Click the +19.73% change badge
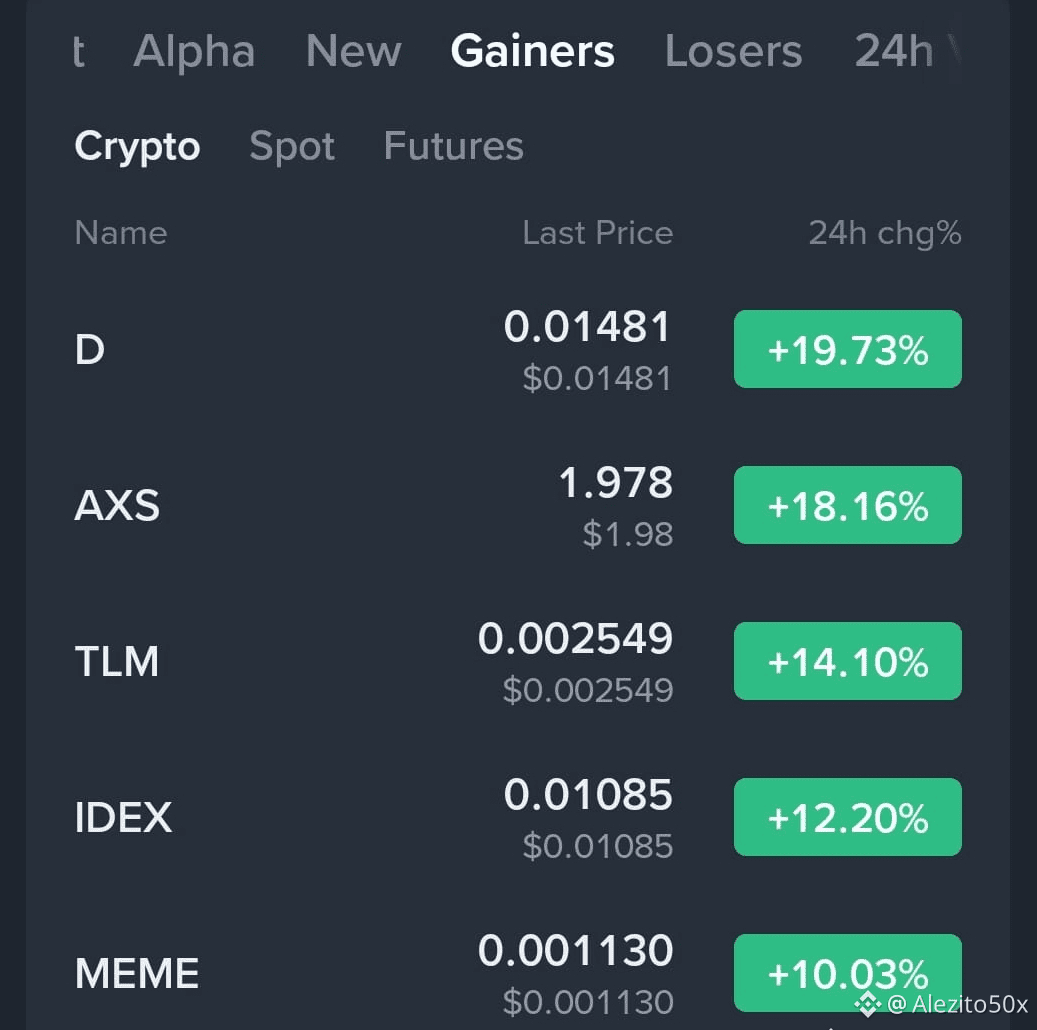Viewport: 1037px width, 1030px height. pos(847,350)
